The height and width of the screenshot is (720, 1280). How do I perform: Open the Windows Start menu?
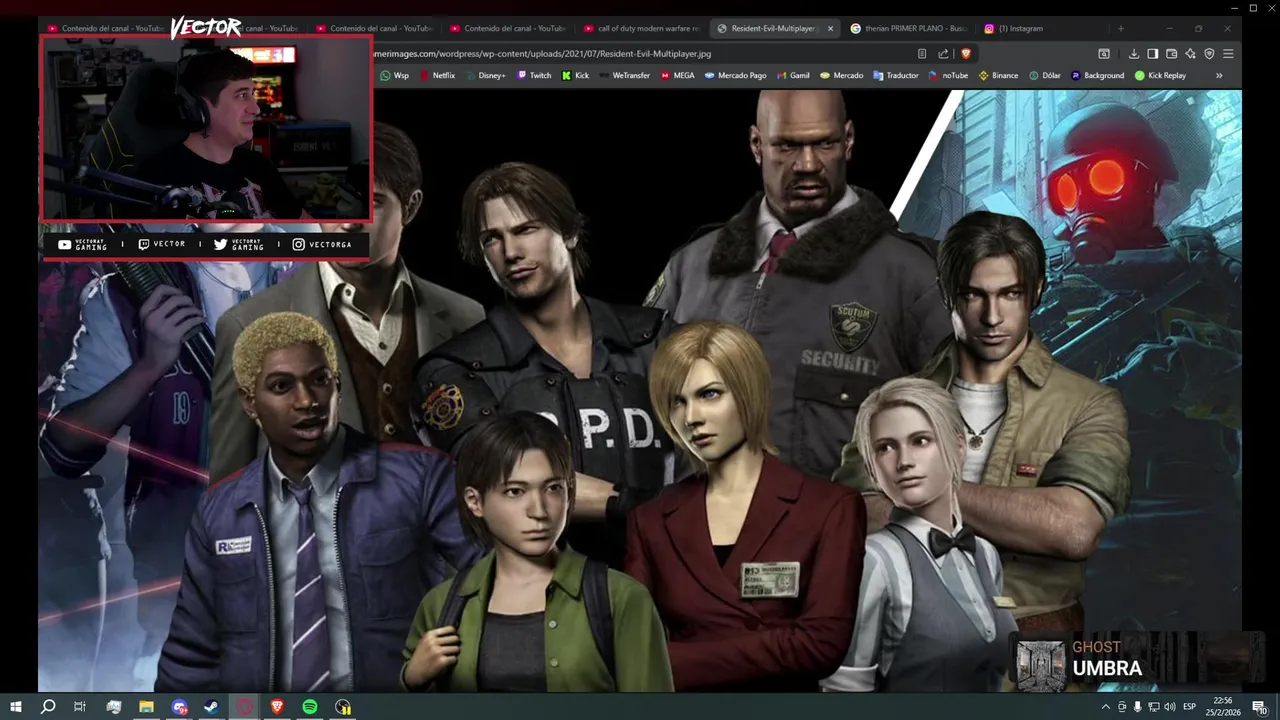coord(16,707)
